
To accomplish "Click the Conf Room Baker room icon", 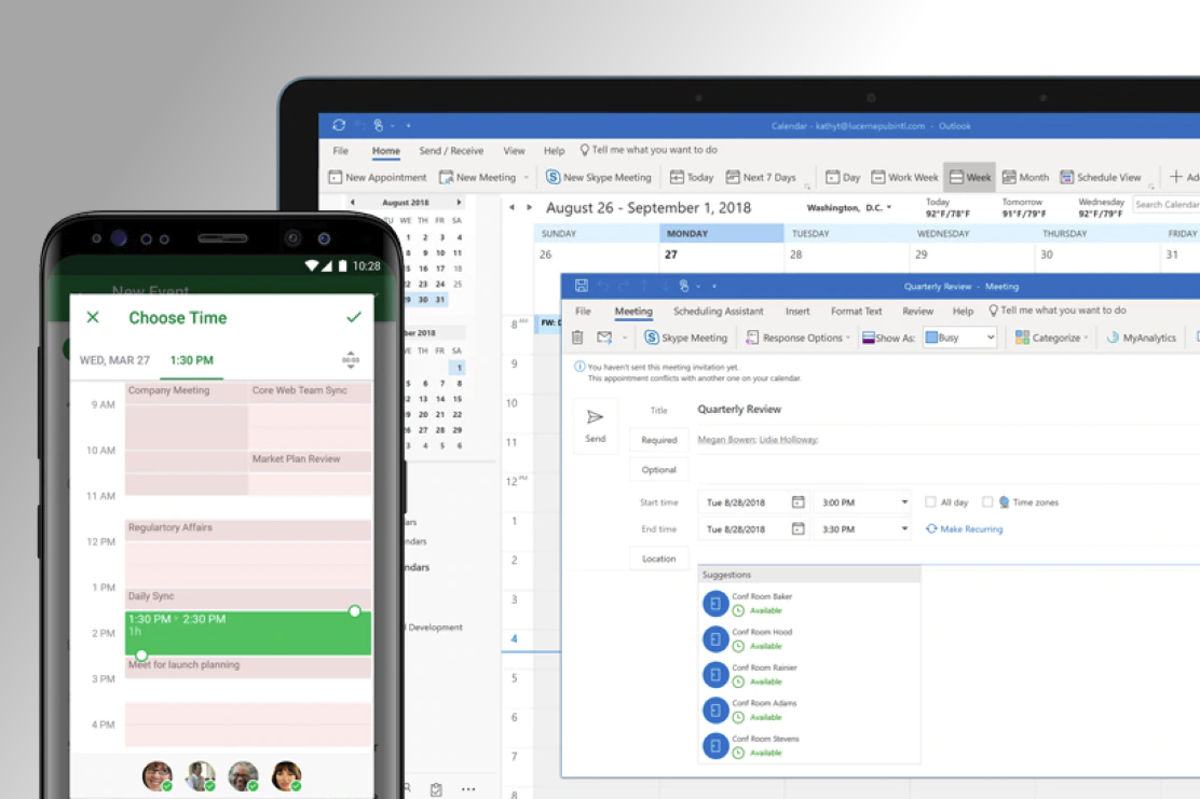I will click(715, 603).
